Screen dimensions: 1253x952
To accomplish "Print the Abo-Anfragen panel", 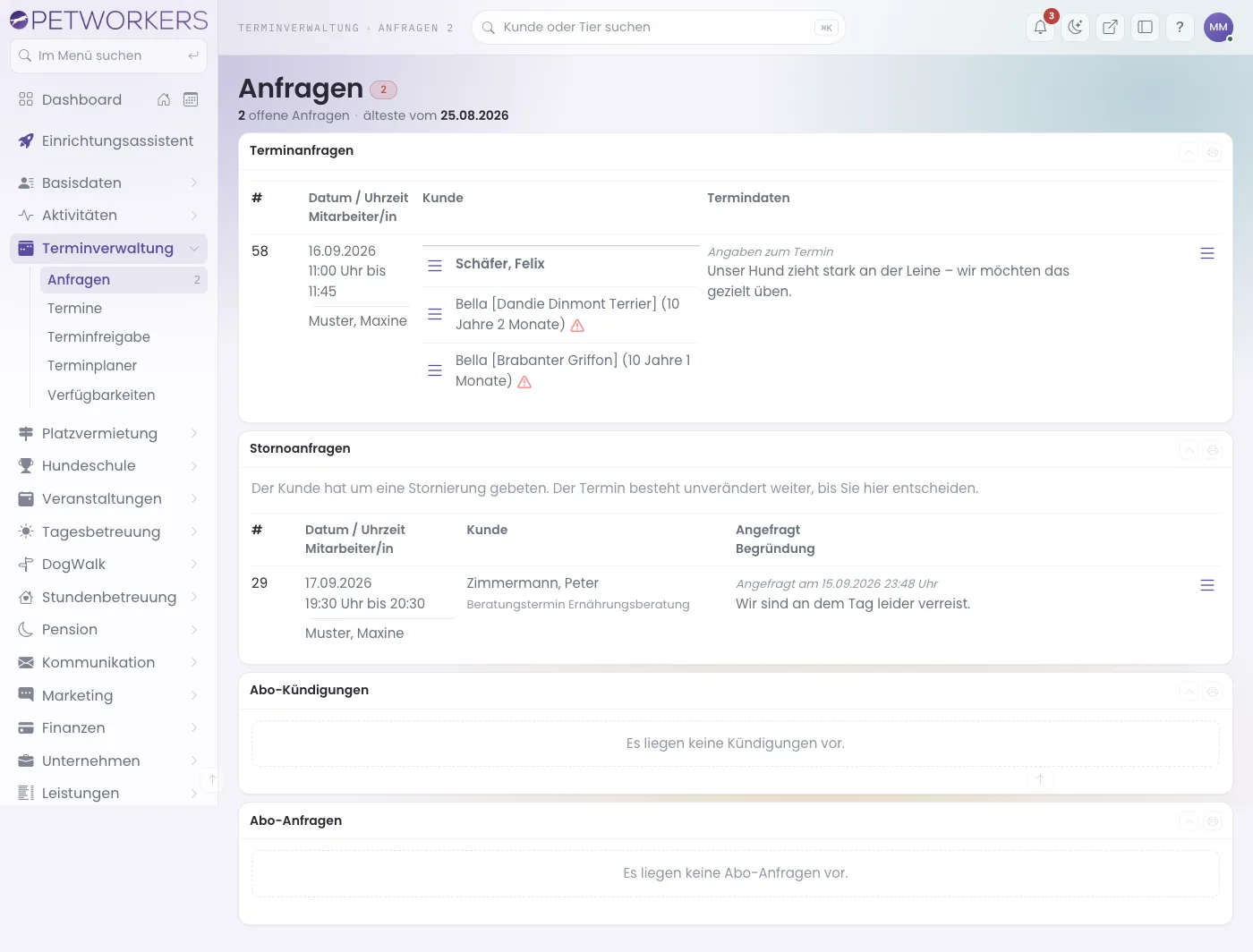I will tap(1213, 821).
